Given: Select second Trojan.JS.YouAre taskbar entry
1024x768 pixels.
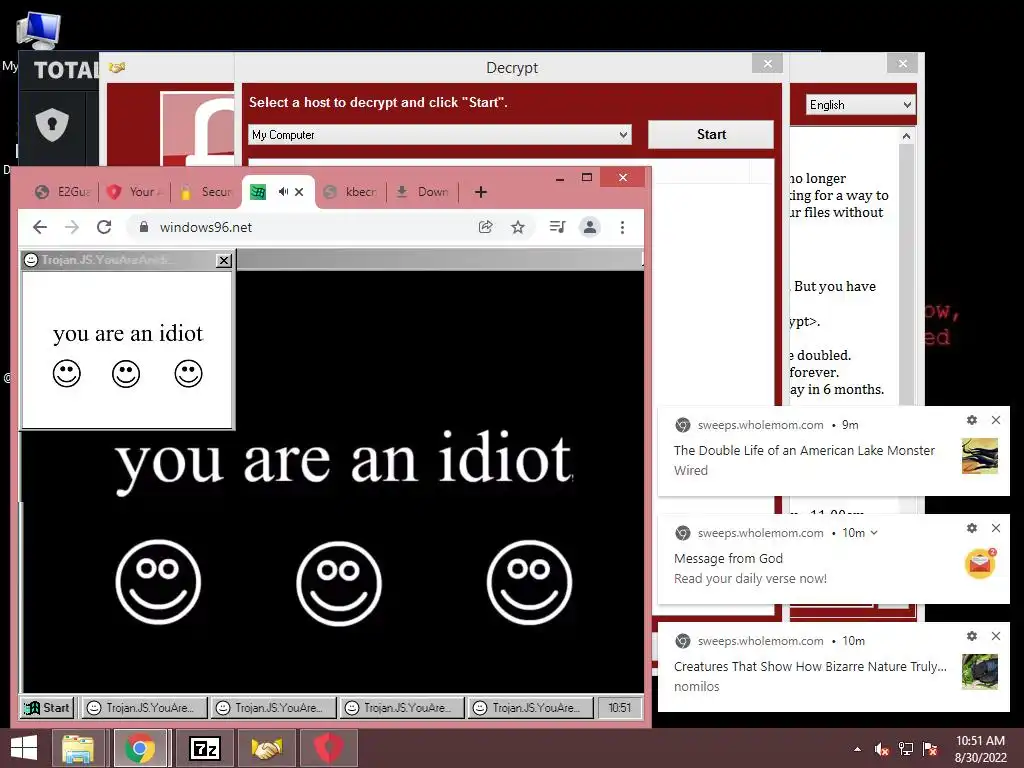Looking at the screenshot, I should tap(272, 707).
